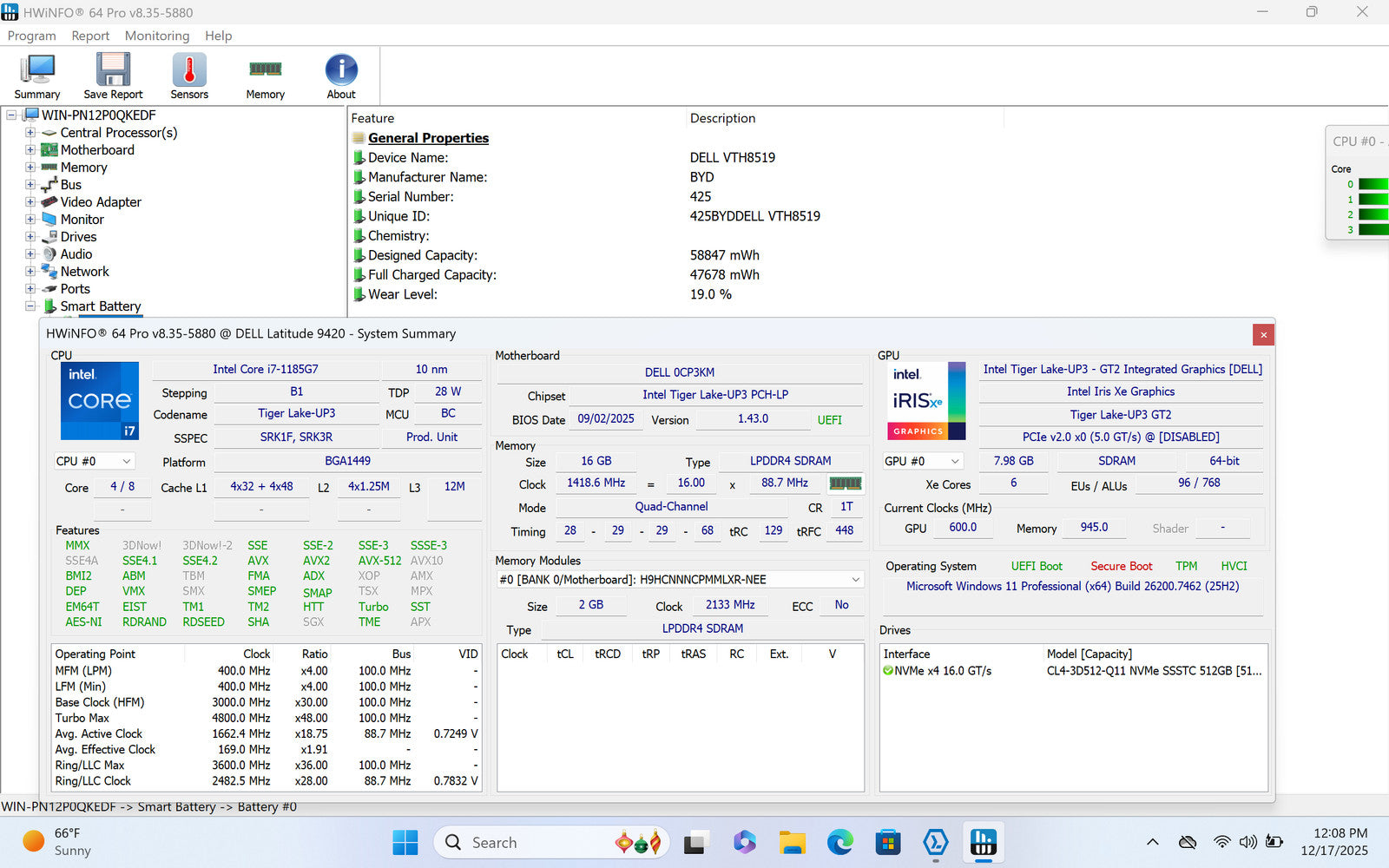The height and width of the screenshot is (868, 1389).
Task: Open the Monitoring menu
Action: click(x=156, y=36)
